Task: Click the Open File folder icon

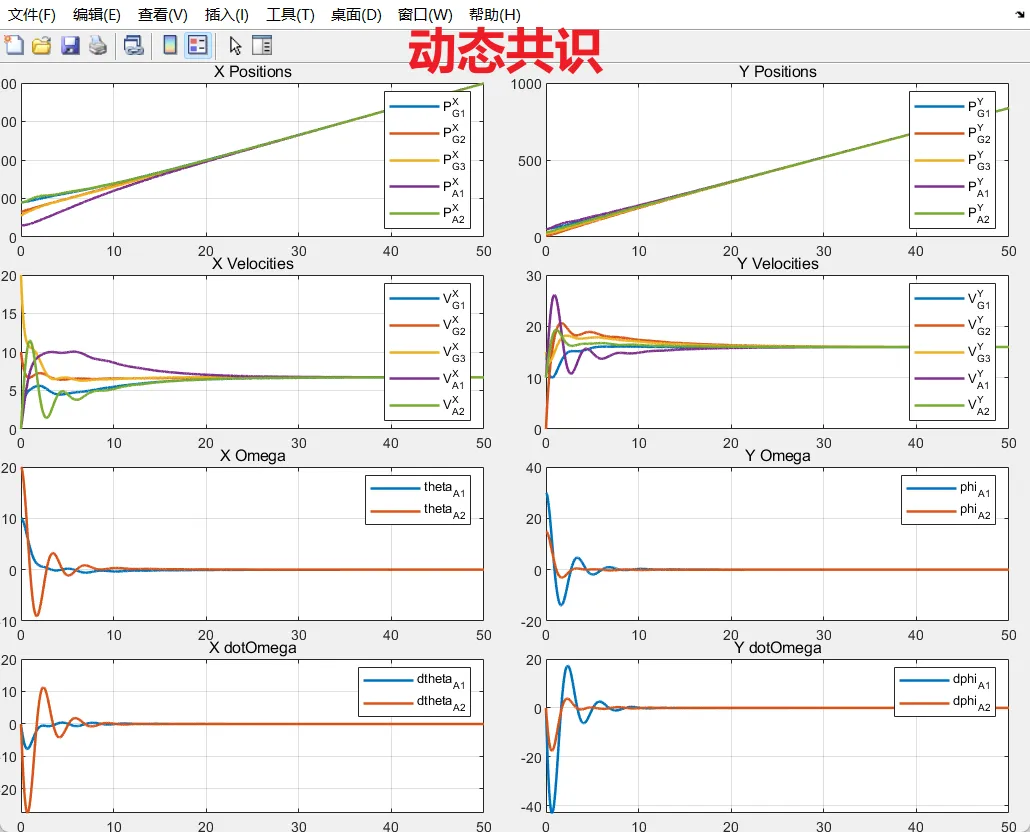Action: click(41, 45)
